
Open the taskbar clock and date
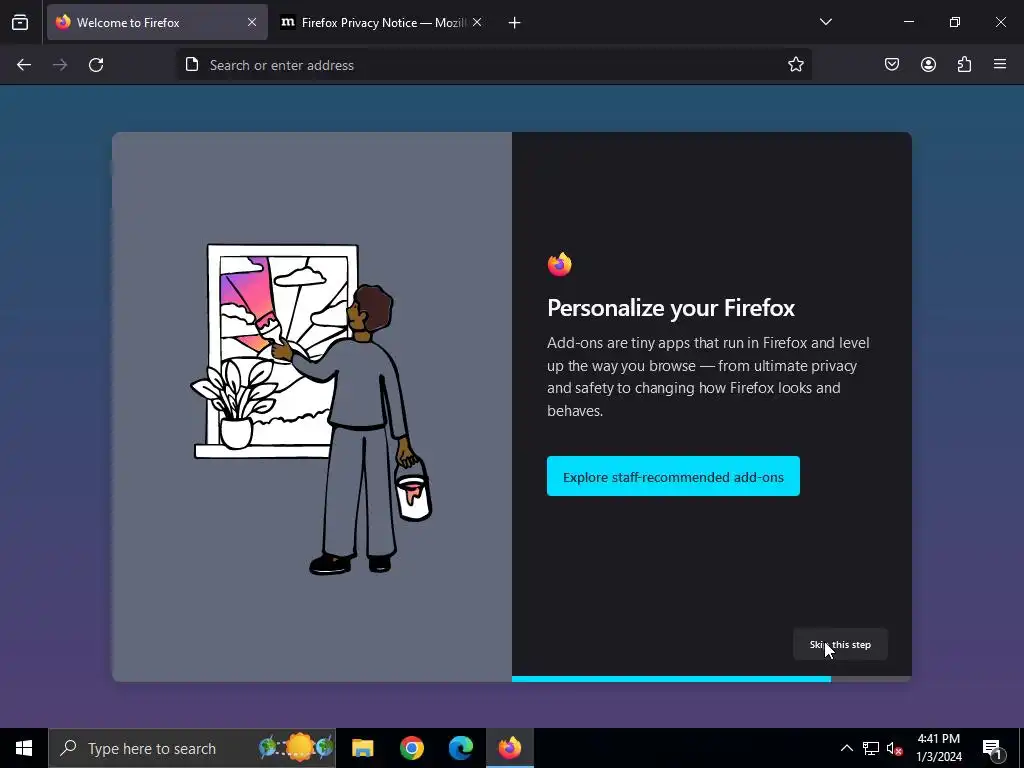pyautogui.click(x=938, y=748)
